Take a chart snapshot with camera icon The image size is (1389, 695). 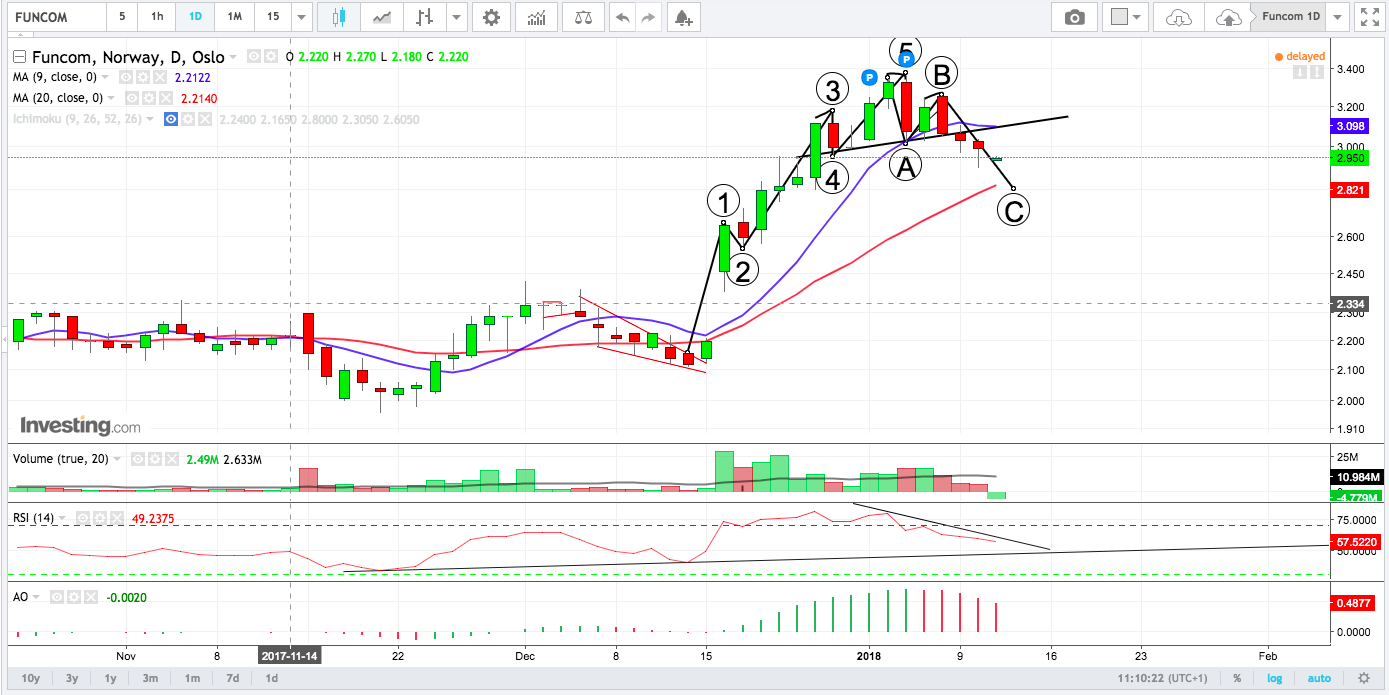tap(1074, 17)
